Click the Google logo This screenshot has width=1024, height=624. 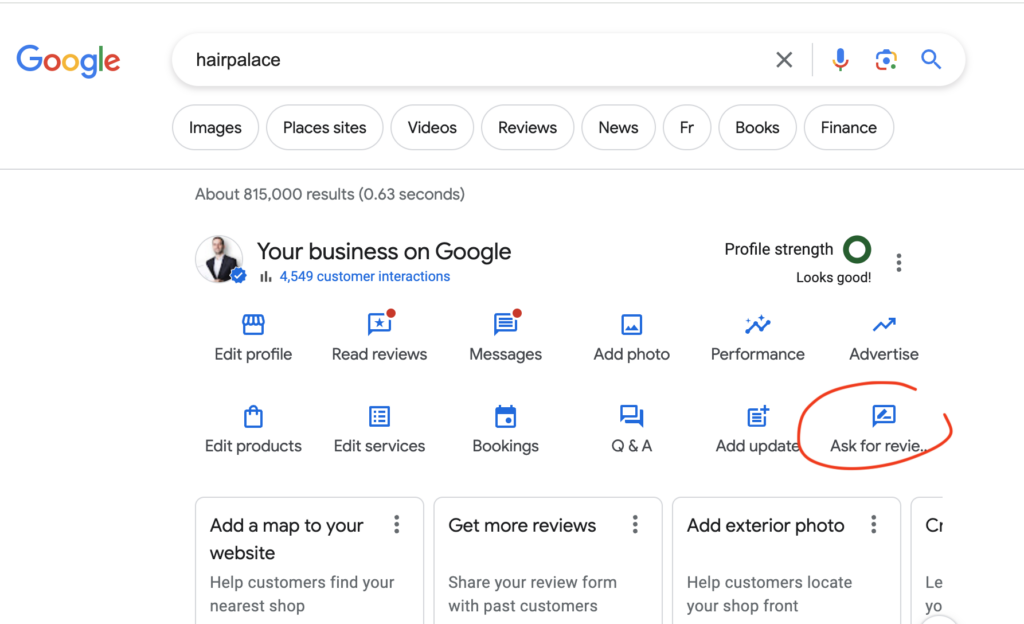(x=68, y=60)
